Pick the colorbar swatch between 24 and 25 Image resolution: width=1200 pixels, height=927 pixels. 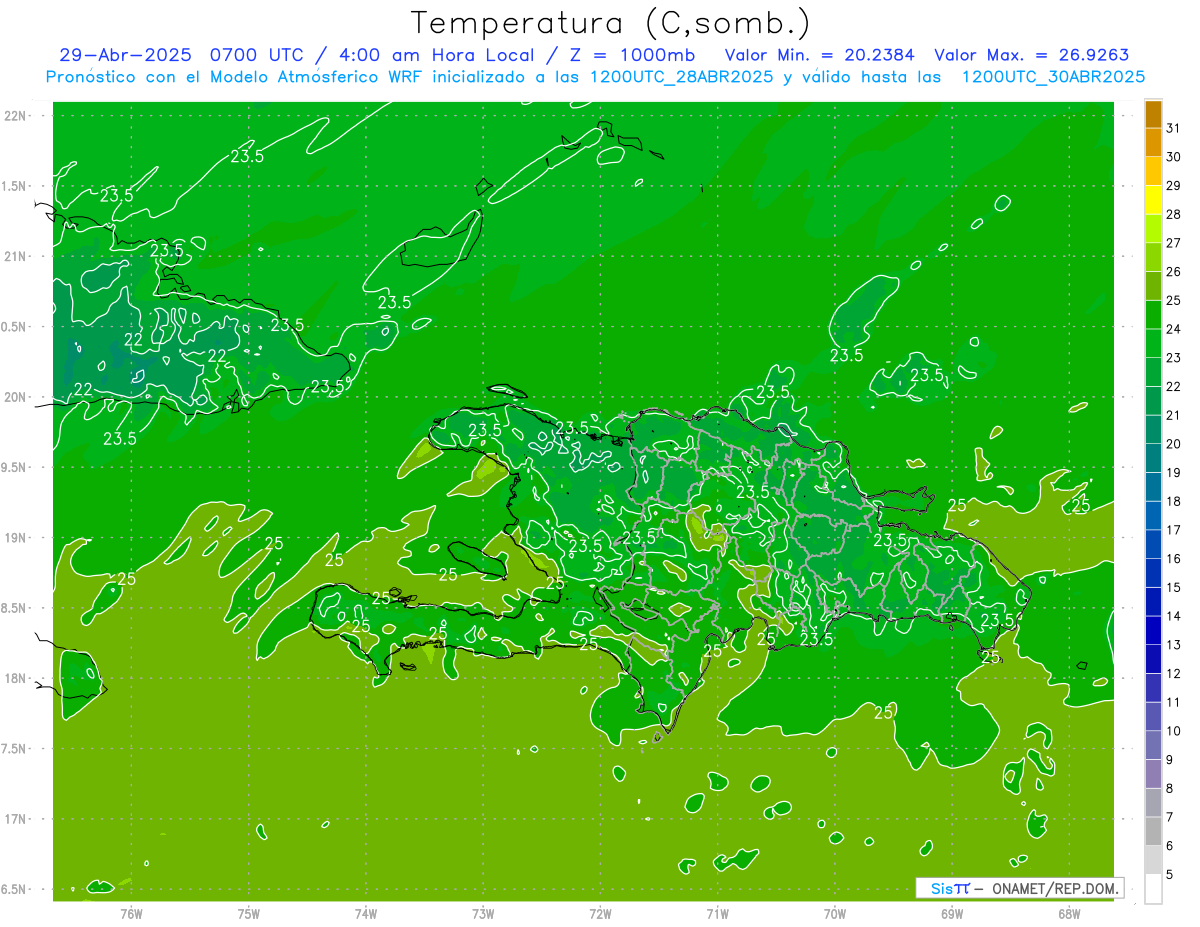[x=1153, y=315]
